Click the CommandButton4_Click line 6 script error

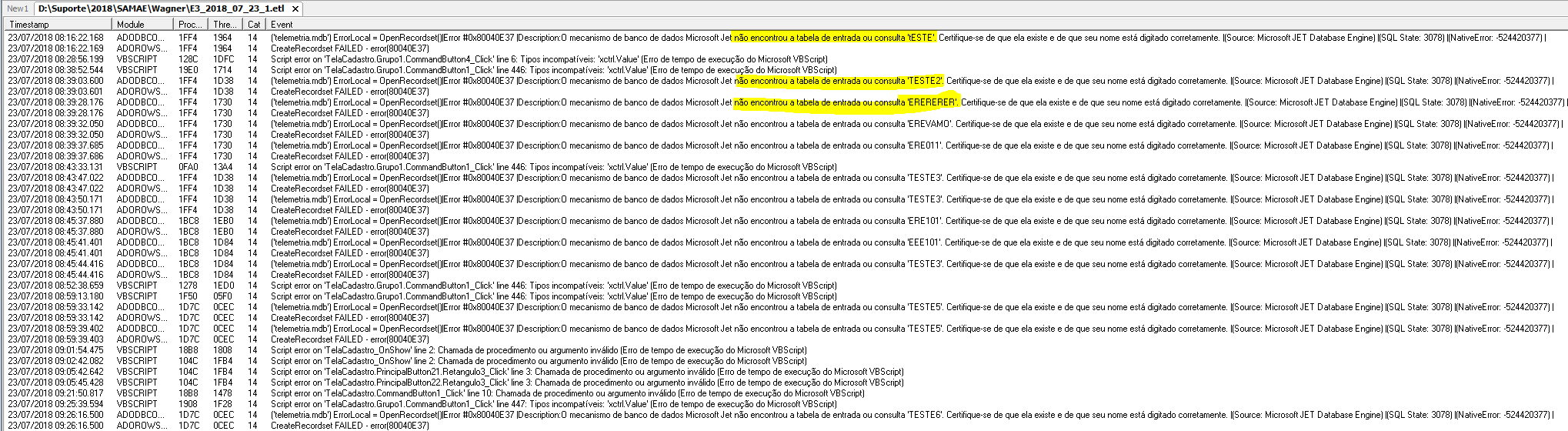(549, 59)
